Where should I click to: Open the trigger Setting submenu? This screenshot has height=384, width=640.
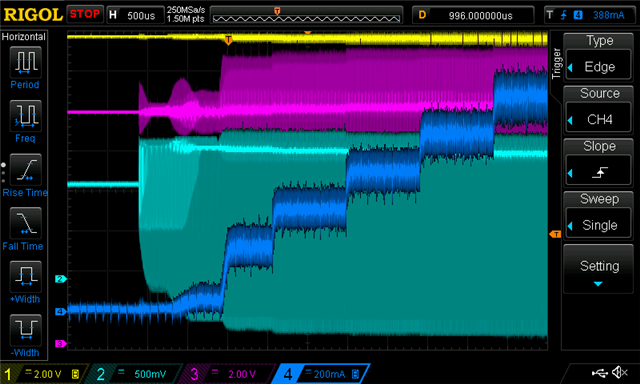coord(598,269)
